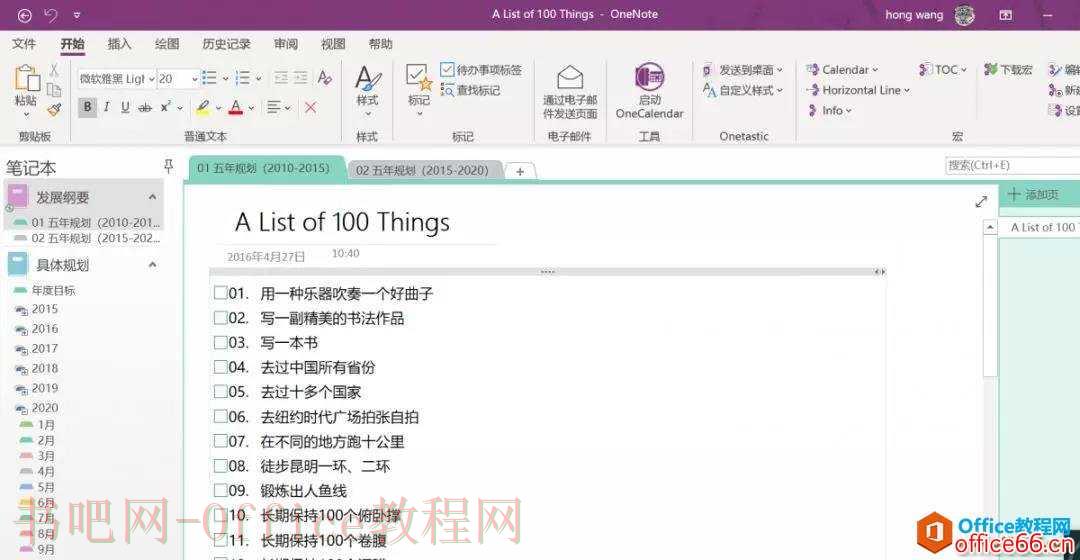
Task: Click the To Do Tag button
Action: pos(481,70)
